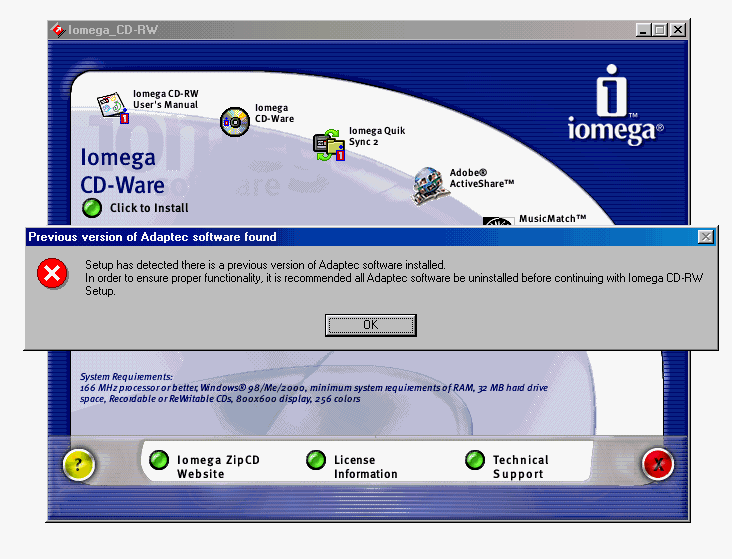
Task: Close the Adaptec software found dialog
Action: [705, 237]
